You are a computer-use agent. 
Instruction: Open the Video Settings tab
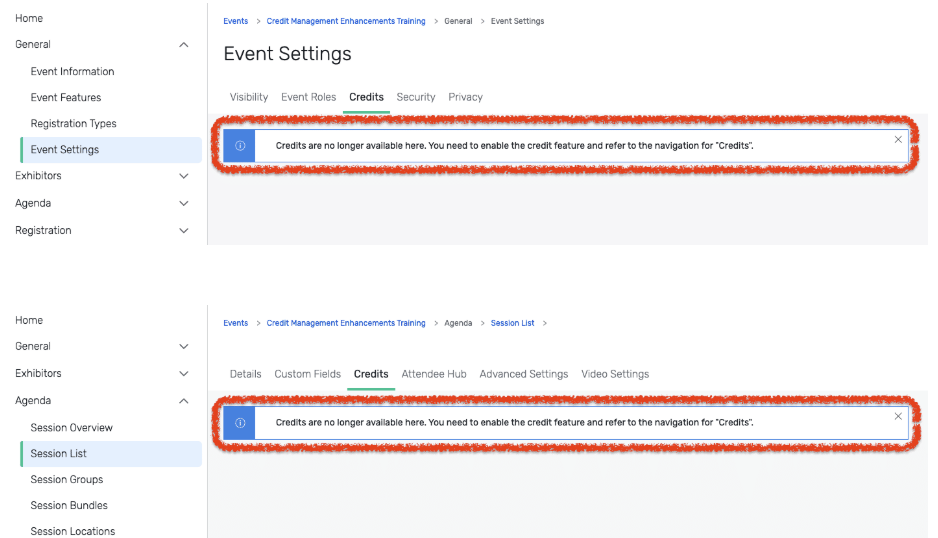615,374
